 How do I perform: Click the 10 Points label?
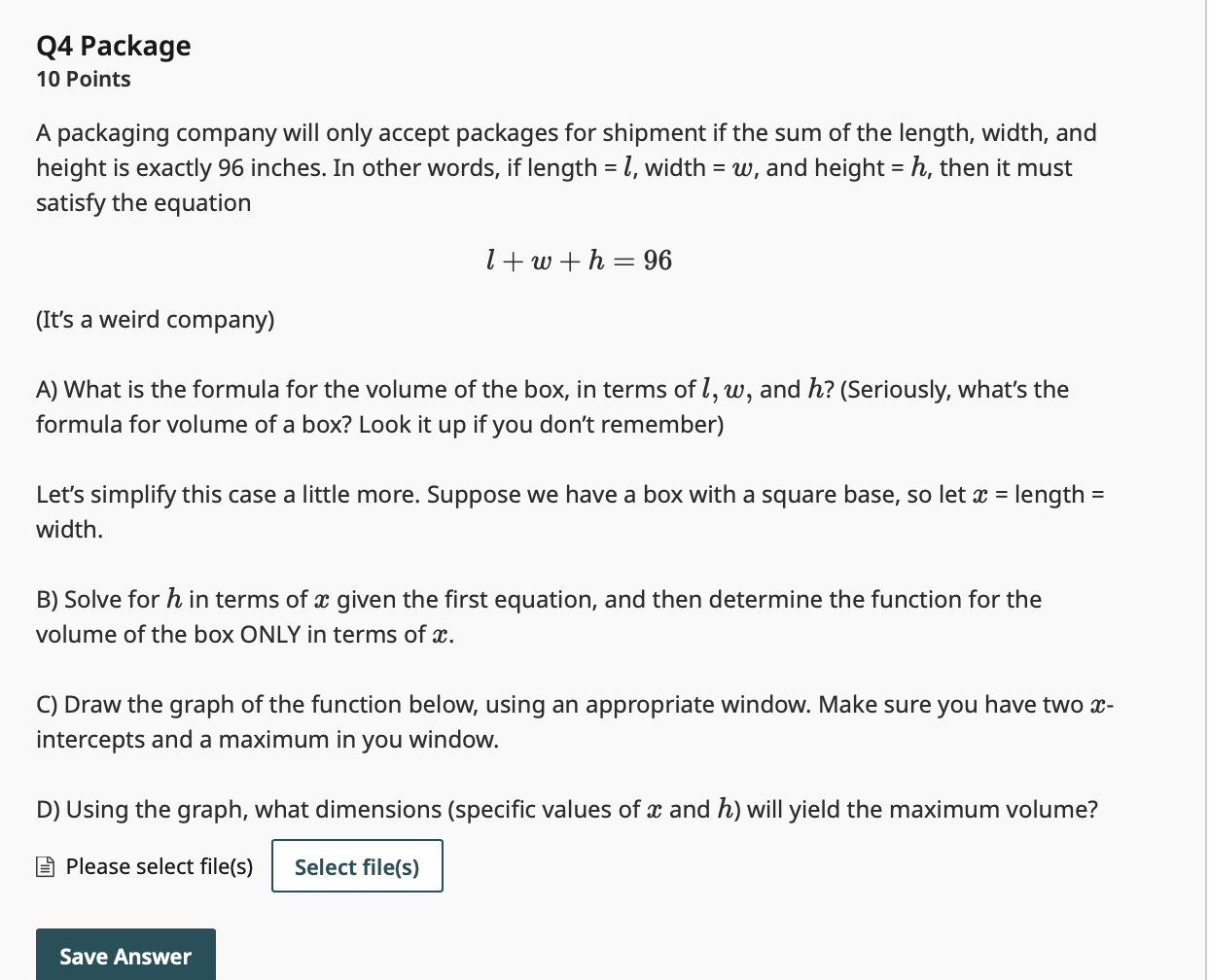coord(83,79)
